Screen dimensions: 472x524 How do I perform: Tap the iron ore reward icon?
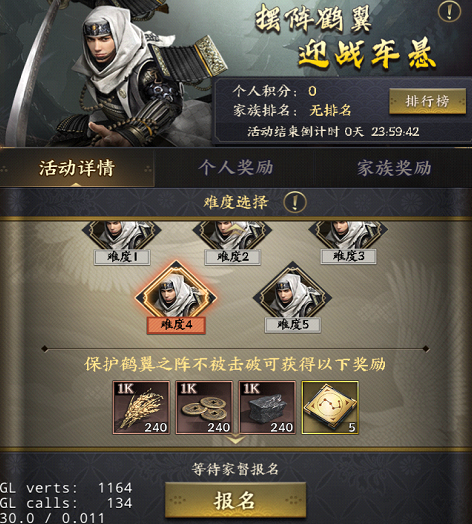click(267, 407)
